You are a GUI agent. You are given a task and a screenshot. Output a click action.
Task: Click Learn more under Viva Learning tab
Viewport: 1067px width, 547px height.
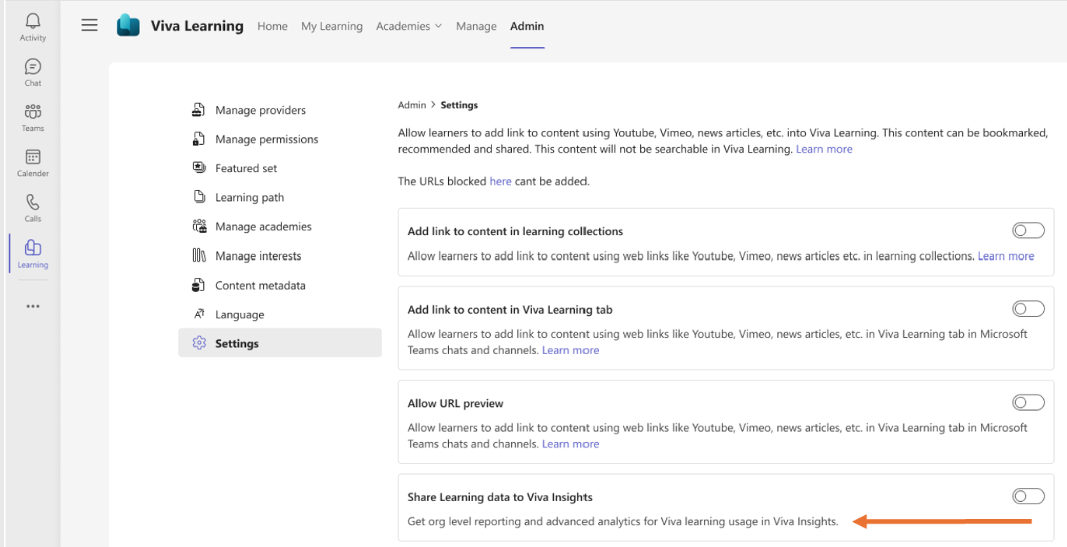click(570, 350)
